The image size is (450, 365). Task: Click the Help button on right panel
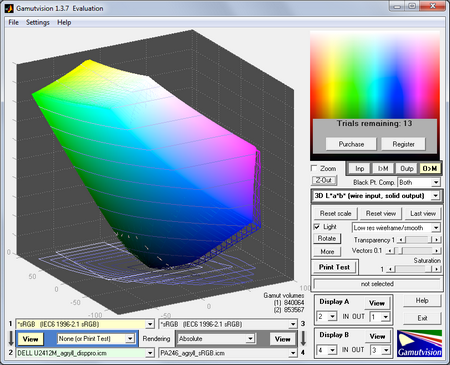(x=422, y=300)
